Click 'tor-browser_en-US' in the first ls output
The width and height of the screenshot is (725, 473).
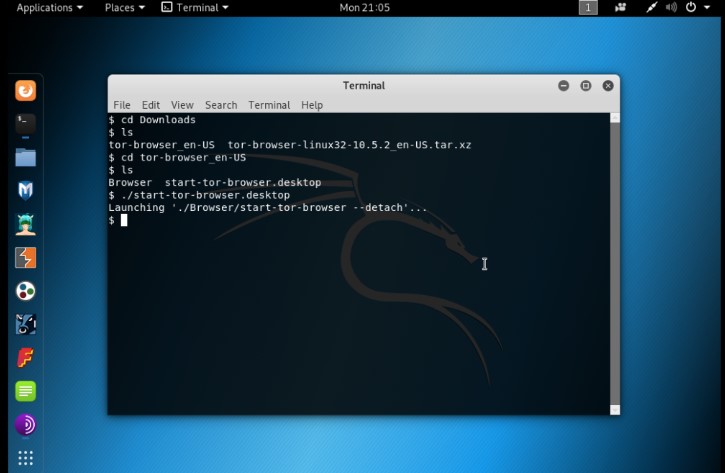[x=161, y=145]
